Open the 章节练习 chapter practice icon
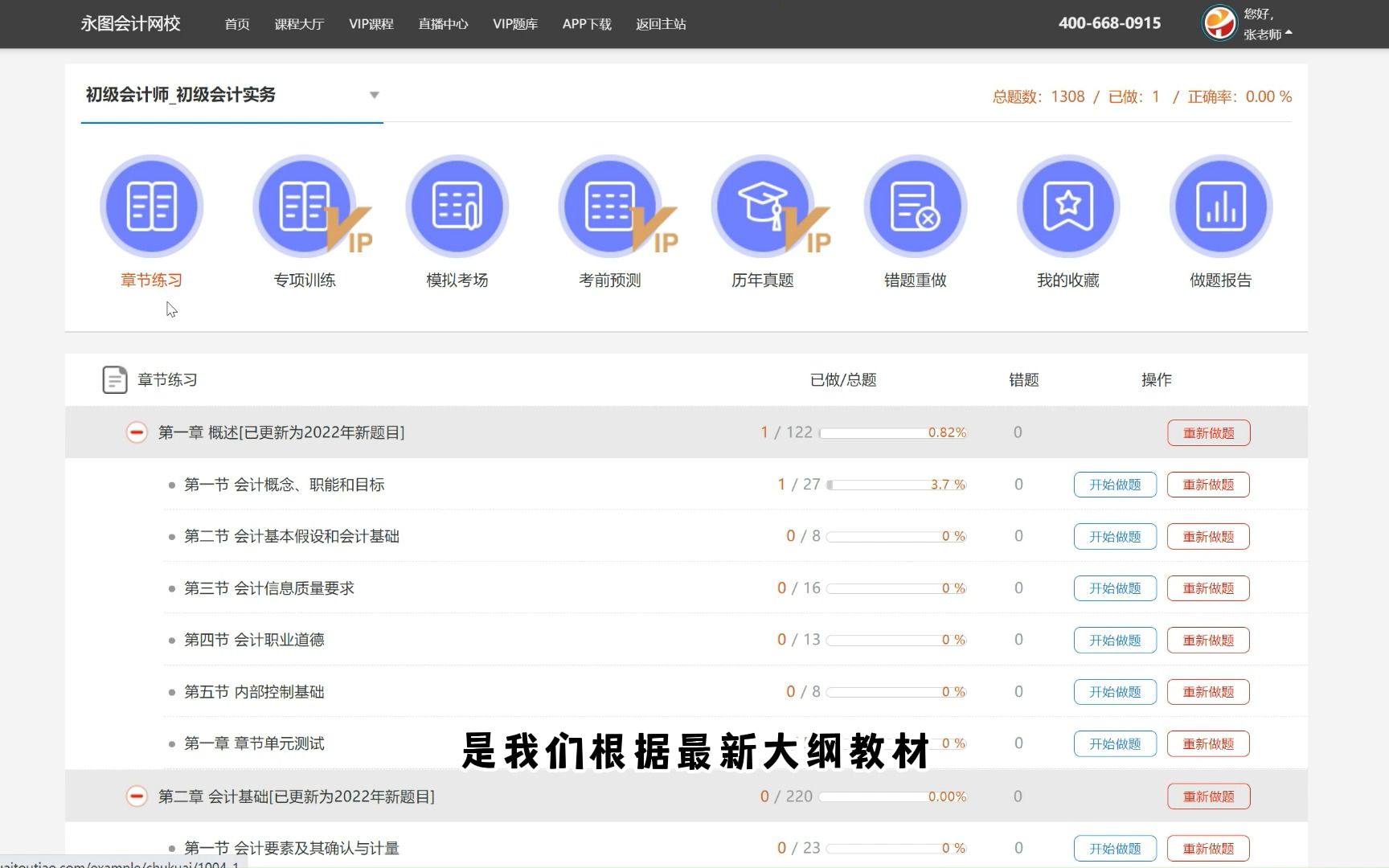Viewport: 1389px width, 868px height. tap(151, 207)
